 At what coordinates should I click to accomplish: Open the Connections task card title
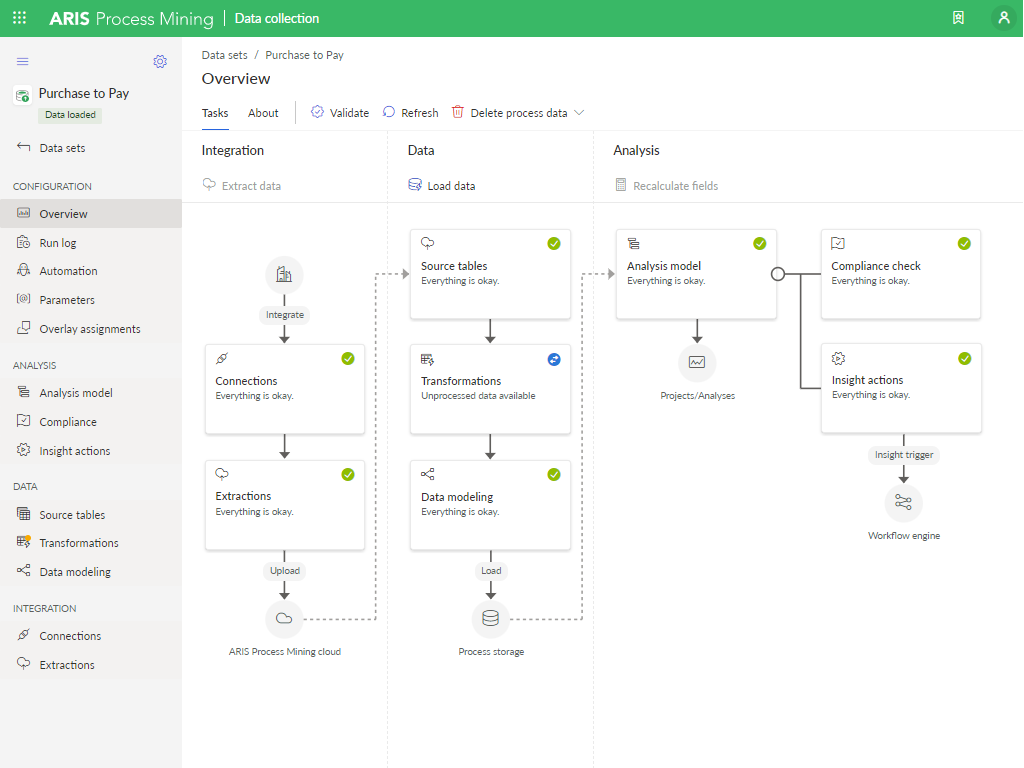point(246,381)
